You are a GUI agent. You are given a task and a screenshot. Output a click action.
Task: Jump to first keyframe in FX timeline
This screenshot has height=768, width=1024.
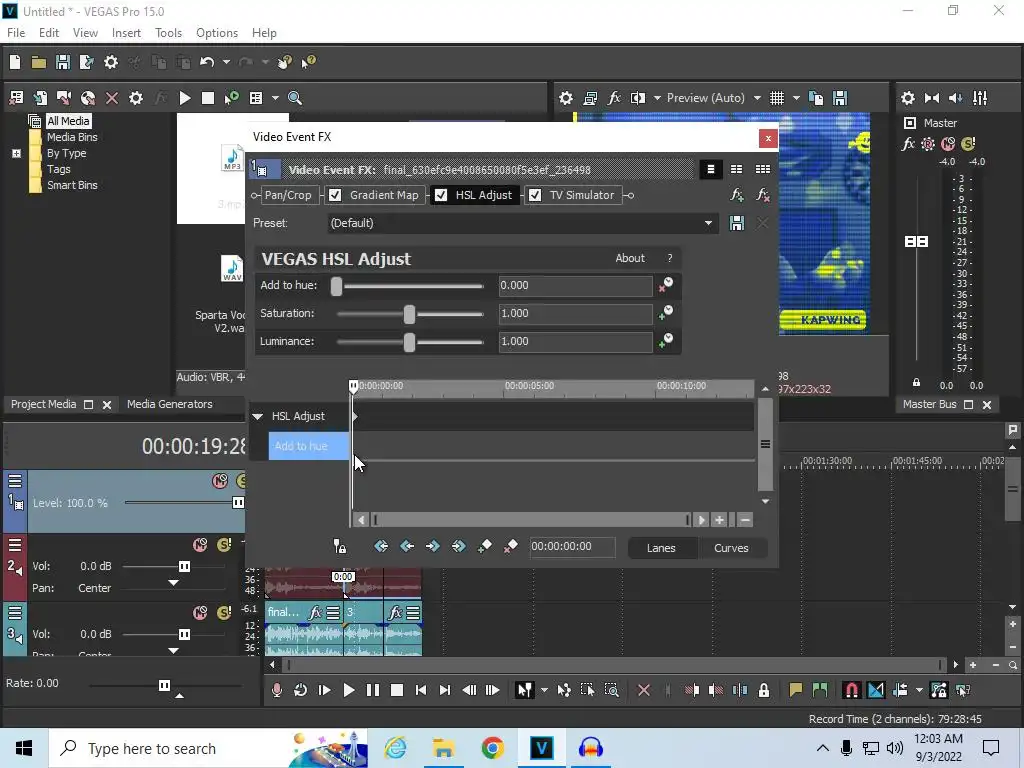381,546
